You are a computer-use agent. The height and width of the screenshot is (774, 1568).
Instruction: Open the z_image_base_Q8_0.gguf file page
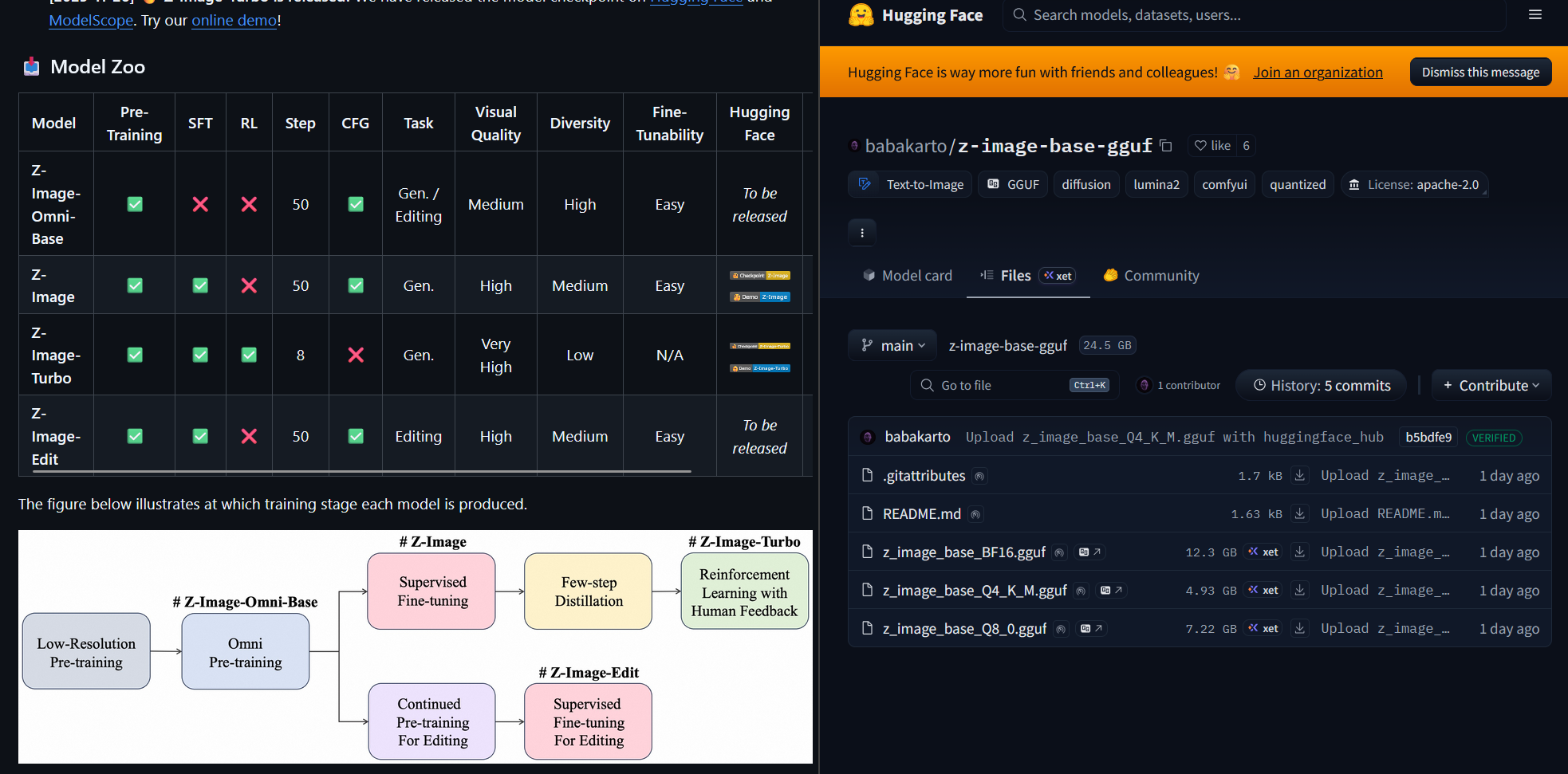click(x=965, y=628)
